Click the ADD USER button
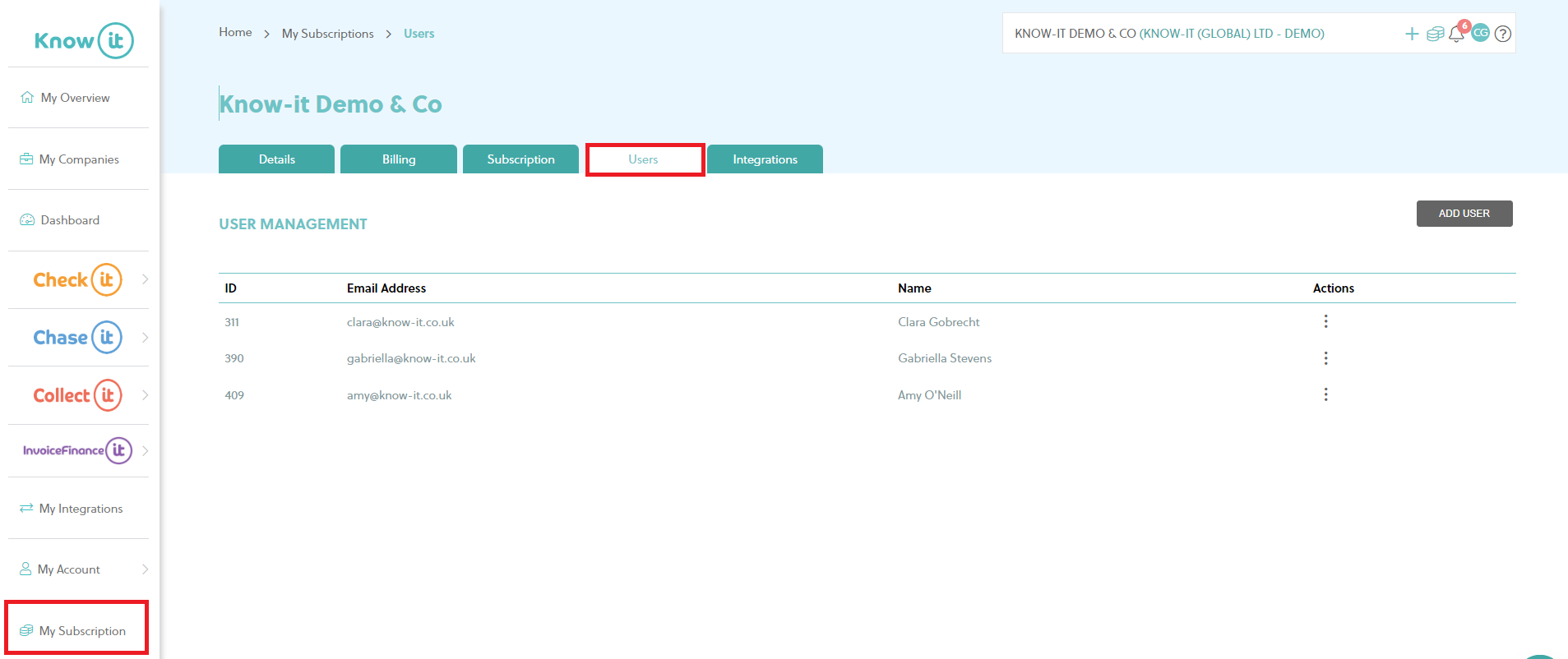 click(x=1464, y=214)
